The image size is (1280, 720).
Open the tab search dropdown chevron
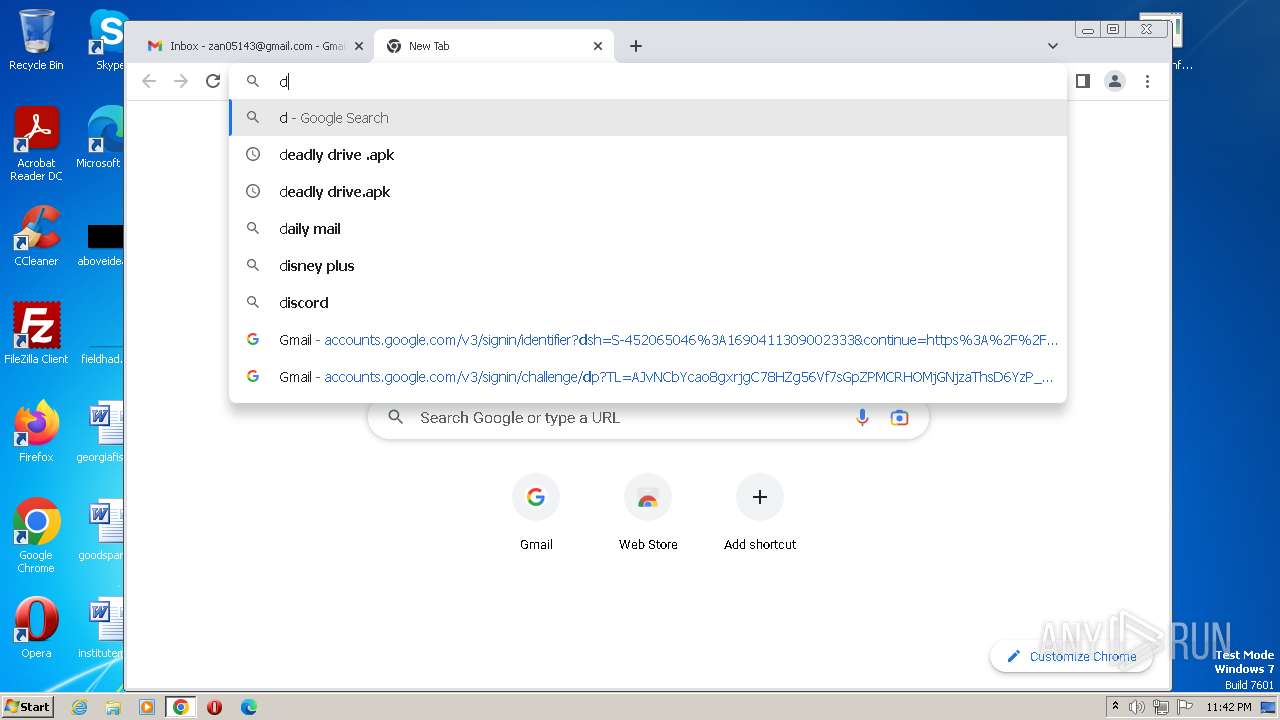click(1053, 46)
